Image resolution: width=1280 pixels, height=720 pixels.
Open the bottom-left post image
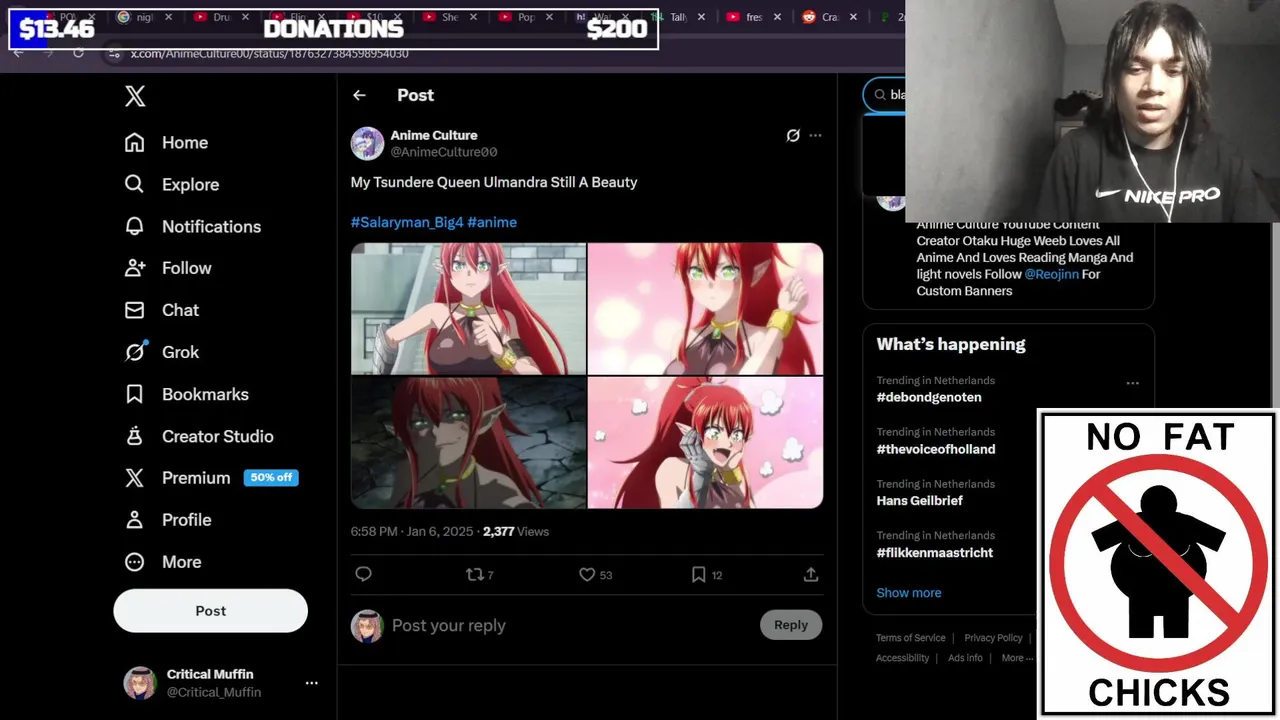point(468,442)
